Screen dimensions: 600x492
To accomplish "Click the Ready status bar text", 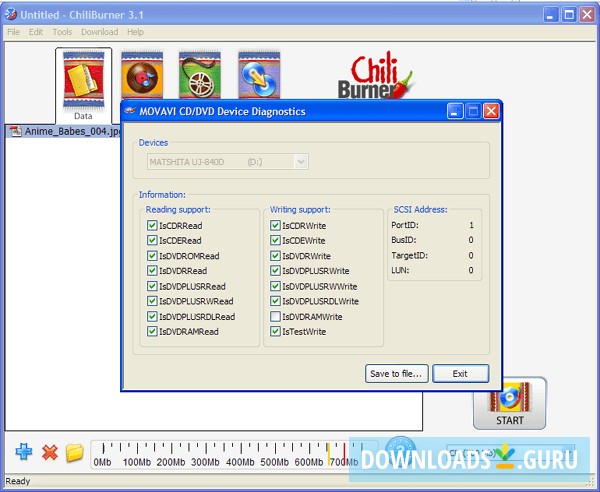I will [18, 481].
